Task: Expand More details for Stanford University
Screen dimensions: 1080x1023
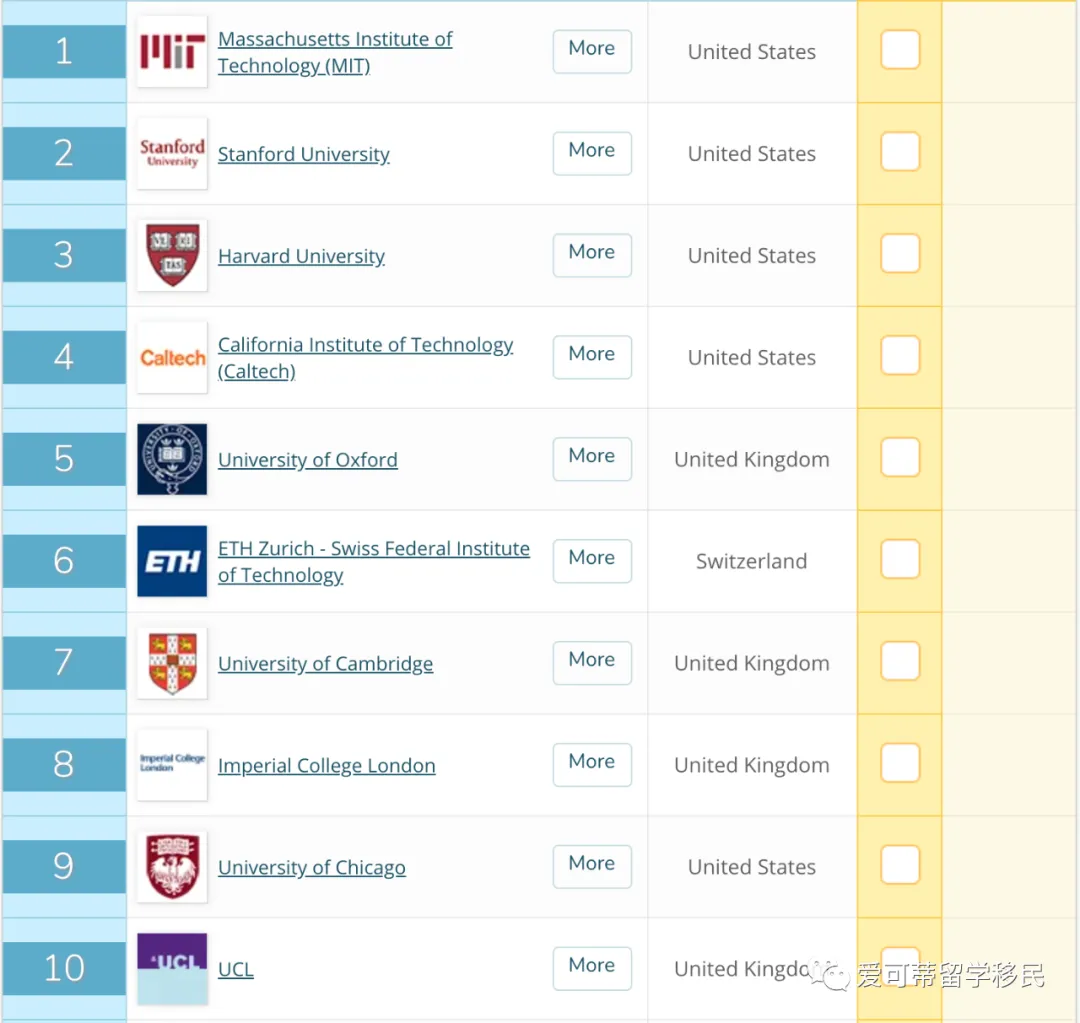Action: pos(592,153)
